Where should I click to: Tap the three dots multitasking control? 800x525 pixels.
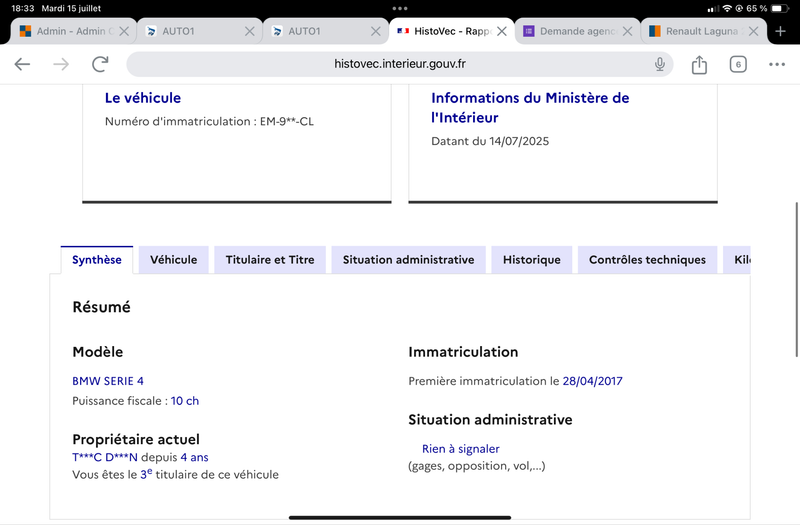pos(400,9)
